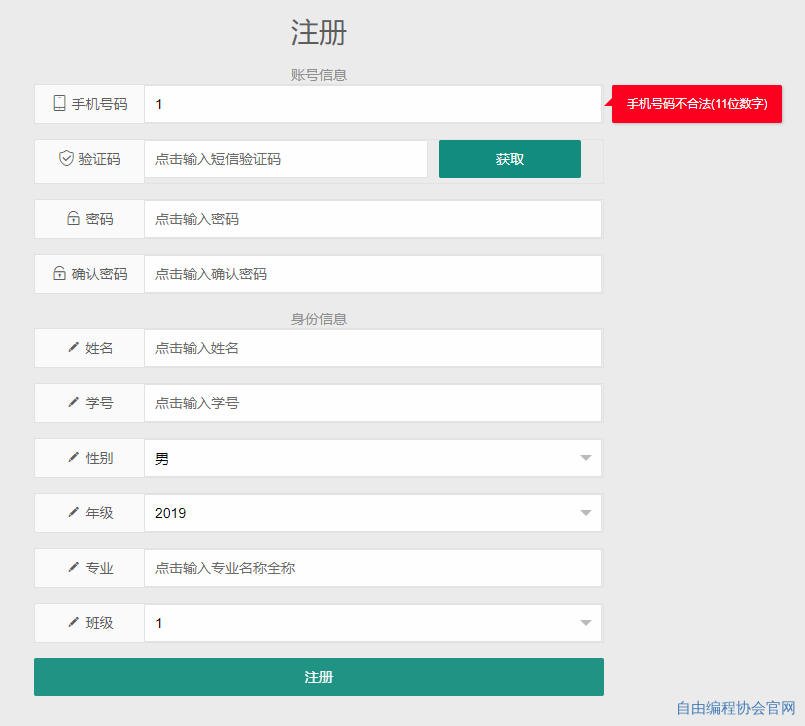Viewport: 805px width, 726px height.
Task: Submit the form with the 注册 button
Action: [319, 677]
